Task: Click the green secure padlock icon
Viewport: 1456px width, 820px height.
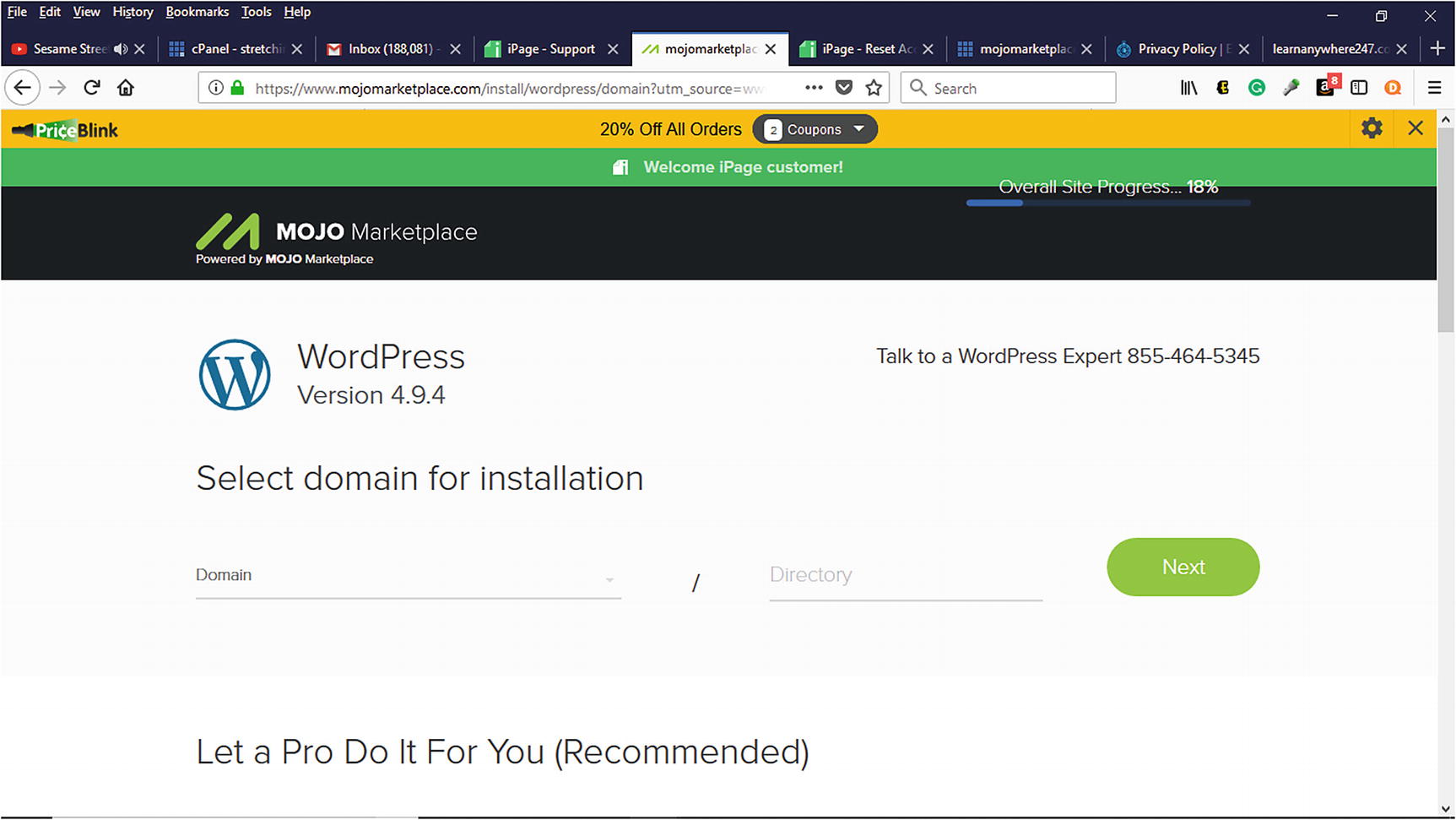Action: [237, 88]
